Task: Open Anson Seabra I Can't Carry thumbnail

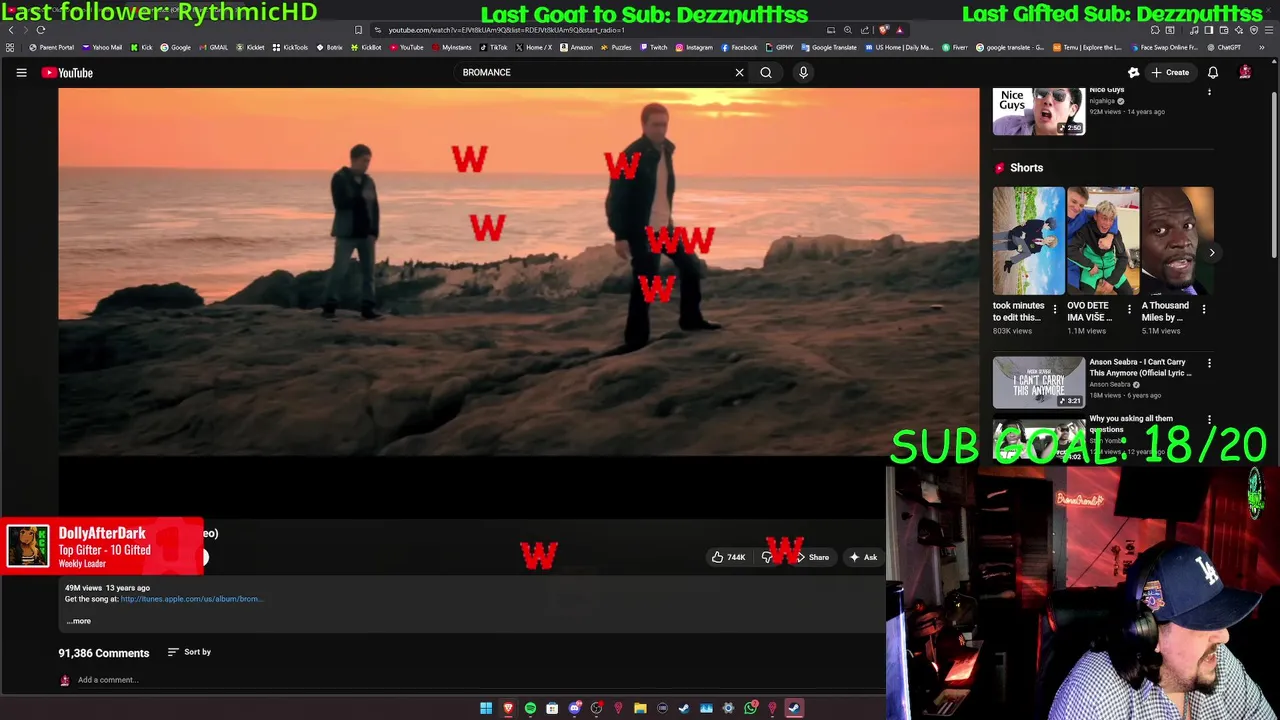Action: coord(1038,383)
